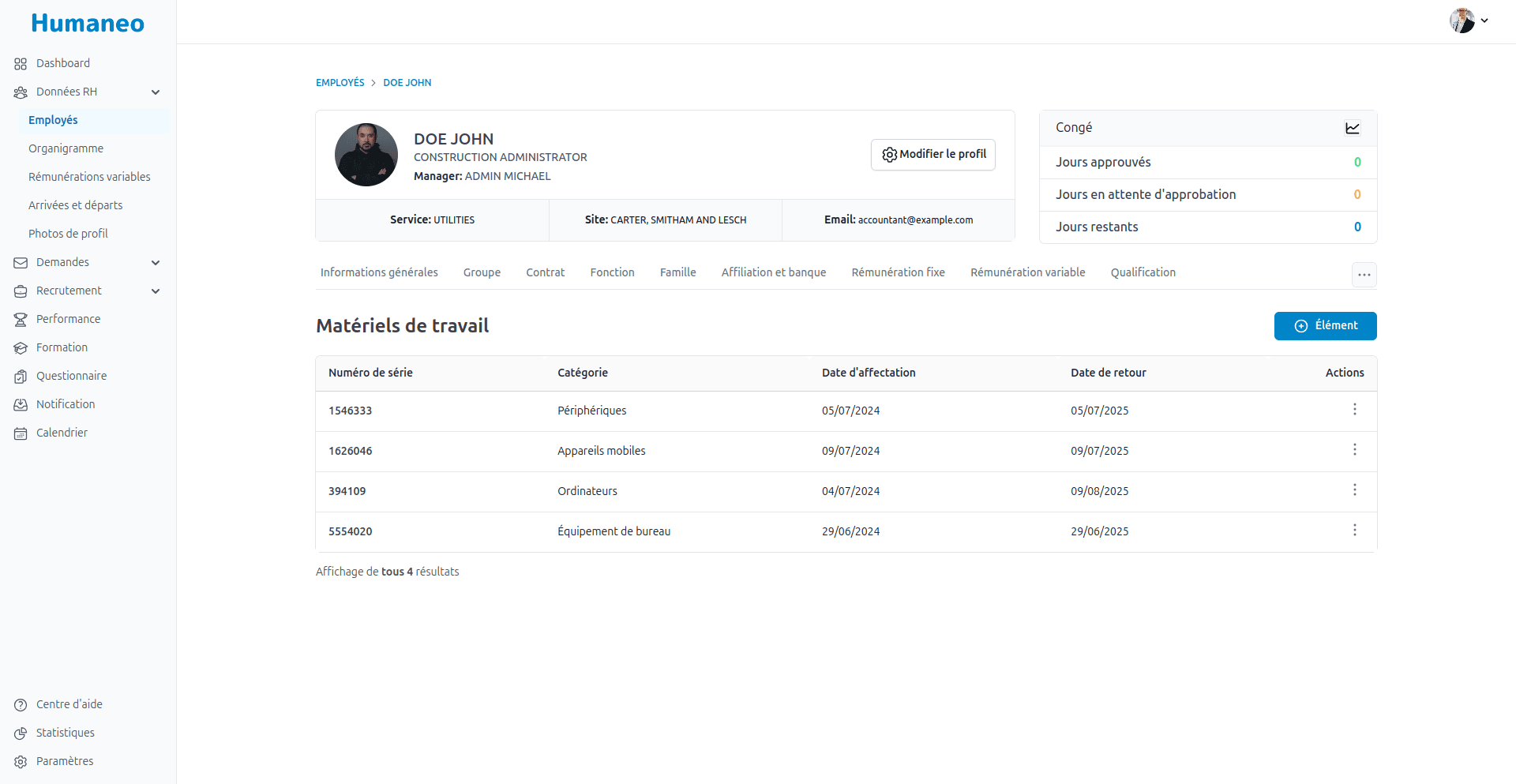Open the Paramètres gear icon

tap(19, 761)
